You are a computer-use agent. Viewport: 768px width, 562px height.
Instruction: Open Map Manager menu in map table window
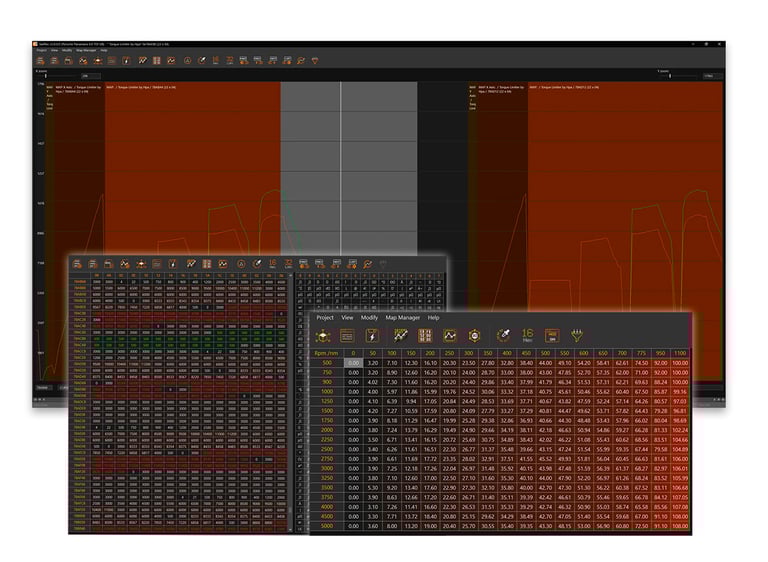pos(403,318)
